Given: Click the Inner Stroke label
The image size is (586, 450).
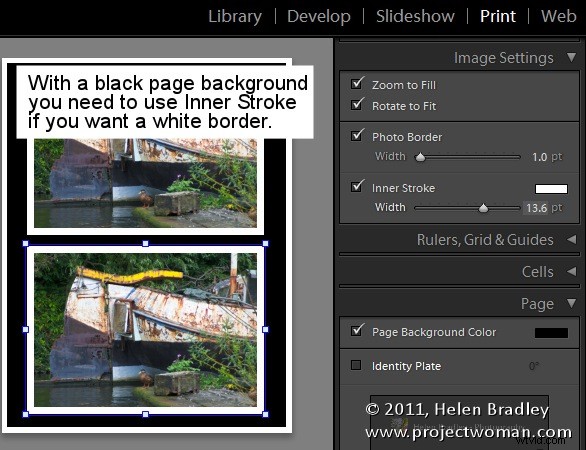Looking at the screenshot, I should coord(403,188).
